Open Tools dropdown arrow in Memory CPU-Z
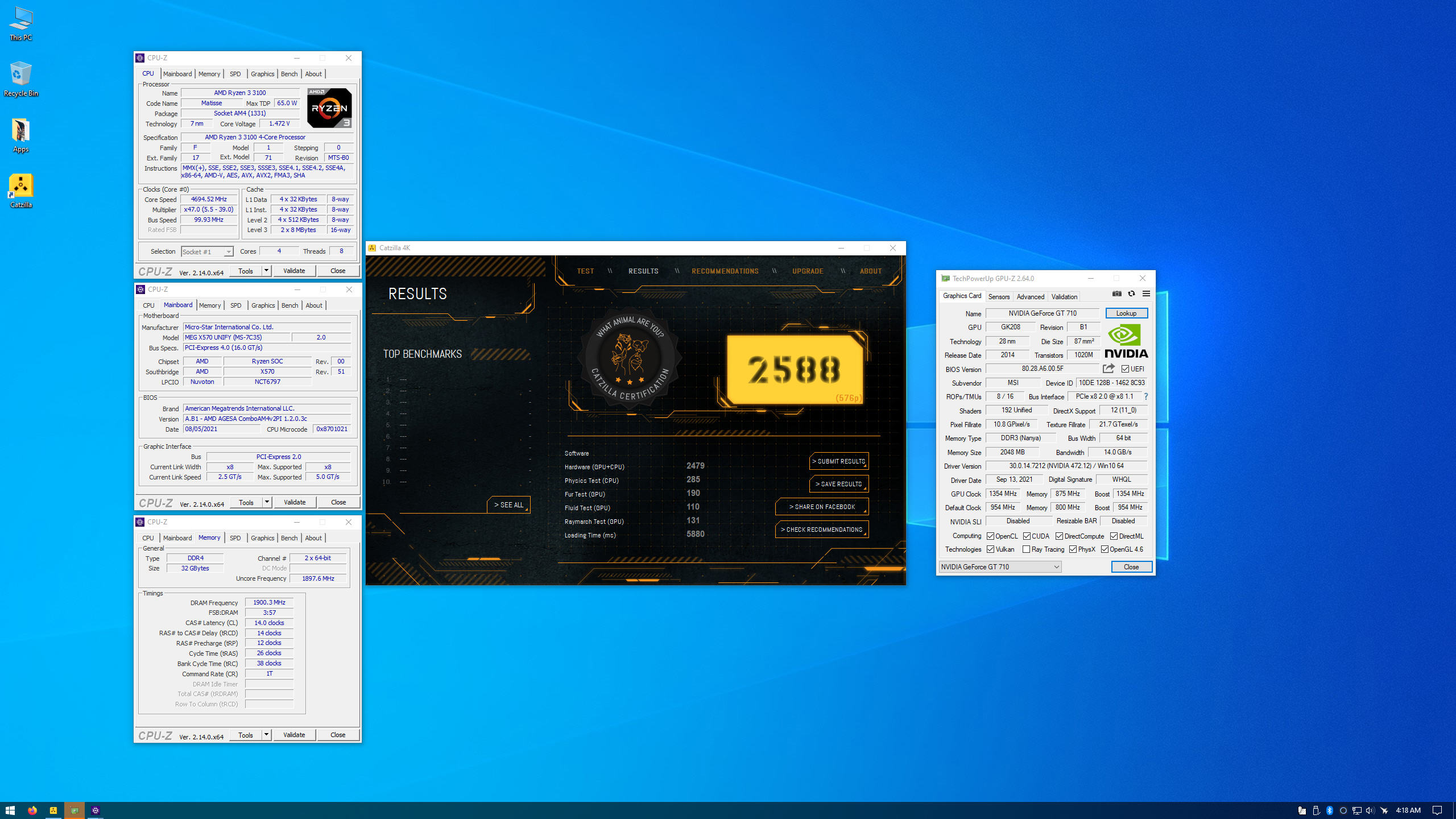 (266, 735)
